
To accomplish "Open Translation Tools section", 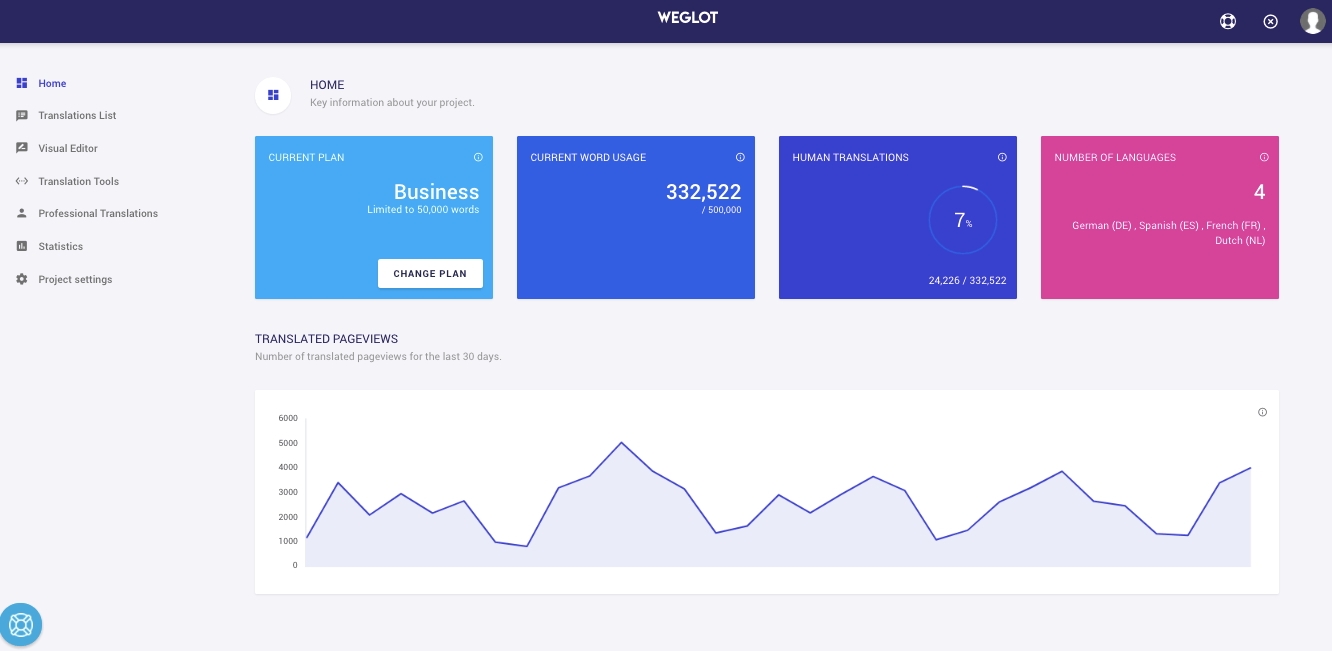I will [x=78, y=181].
